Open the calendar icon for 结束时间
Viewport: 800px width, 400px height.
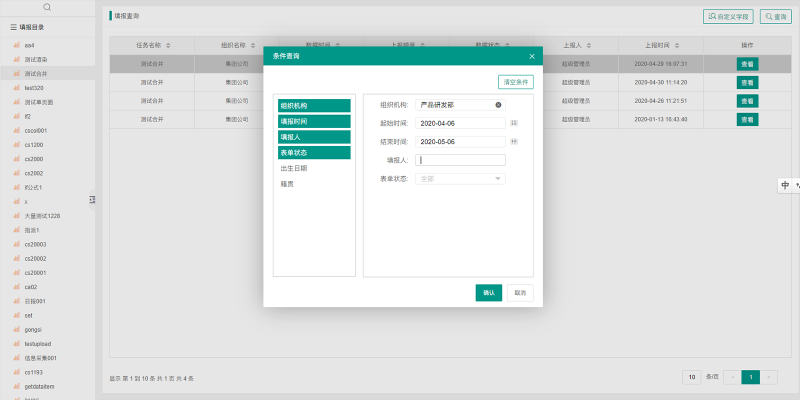pyautogui.click(x=514, y=142)
